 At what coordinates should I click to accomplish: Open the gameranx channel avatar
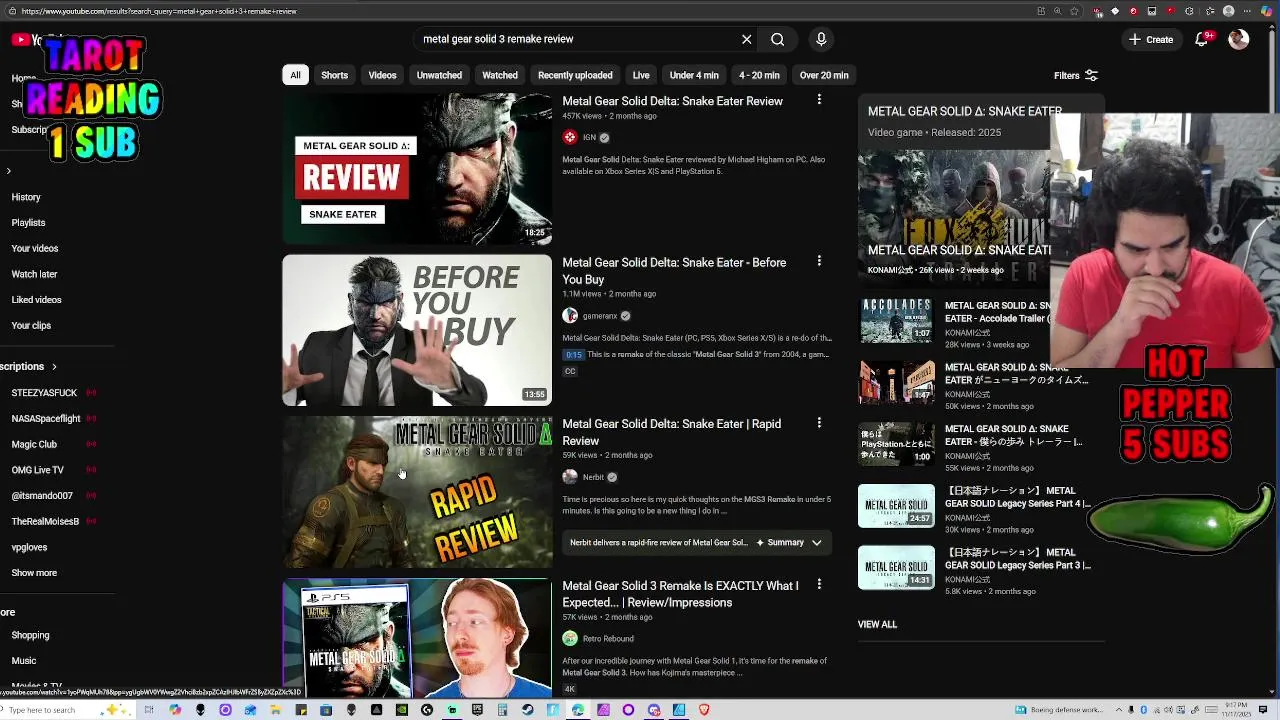[570, 316]
